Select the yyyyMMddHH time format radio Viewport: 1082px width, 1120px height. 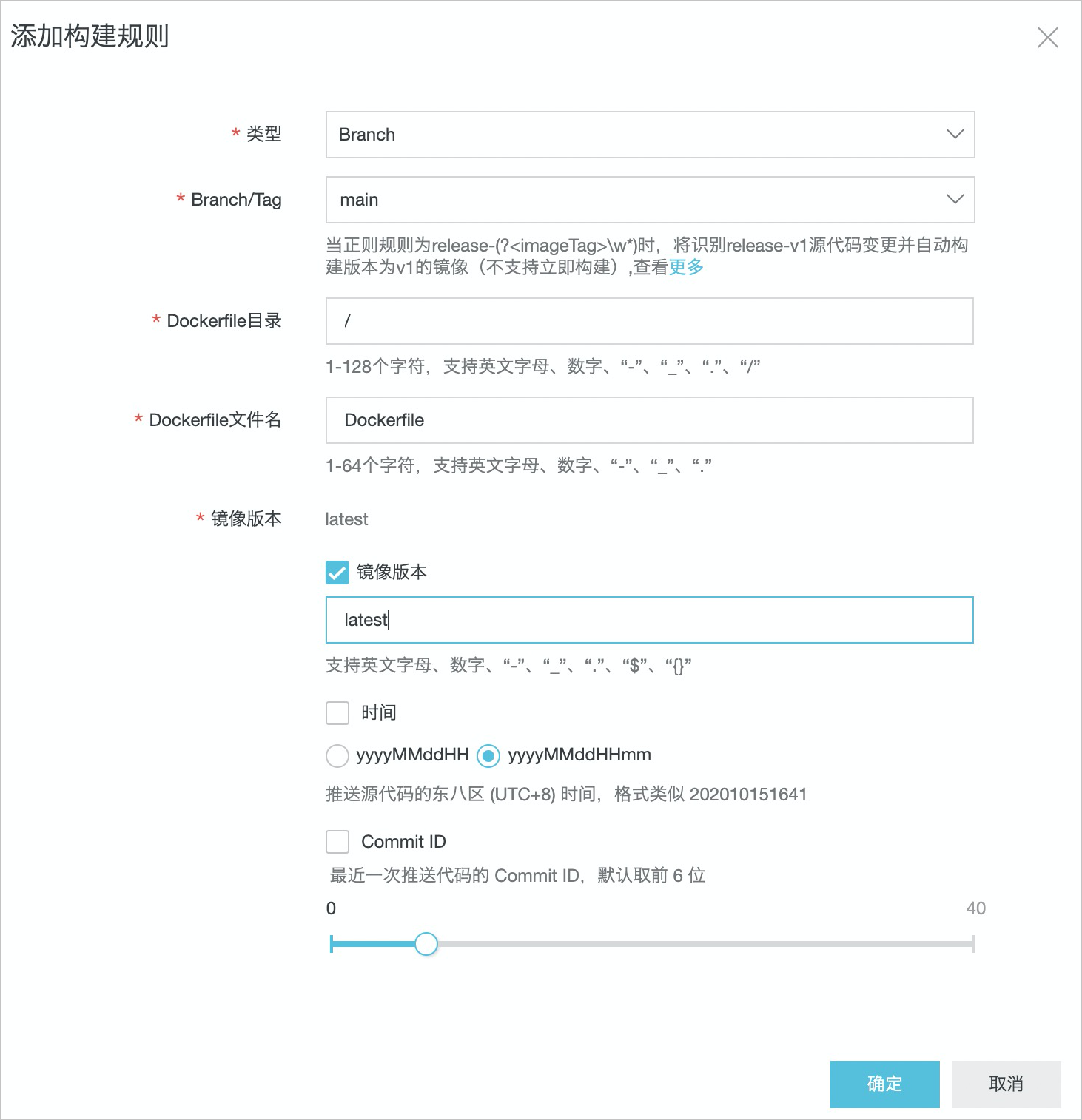[x=337, y=755]
